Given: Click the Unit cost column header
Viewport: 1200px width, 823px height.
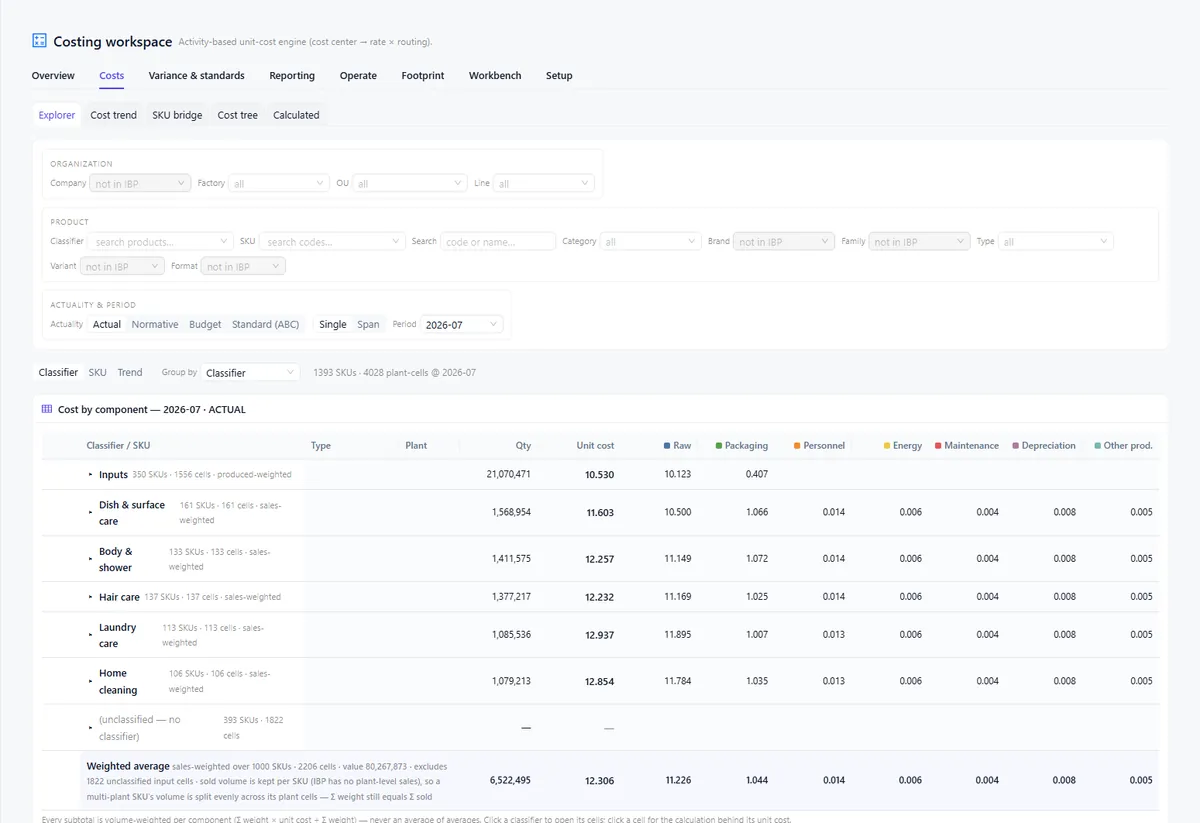Looking at the screenshot, I should click(x=595, y=446).
